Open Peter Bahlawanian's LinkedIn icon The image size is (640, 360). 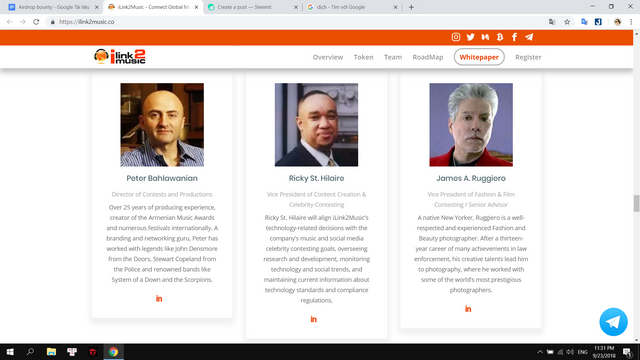[159, 299]
